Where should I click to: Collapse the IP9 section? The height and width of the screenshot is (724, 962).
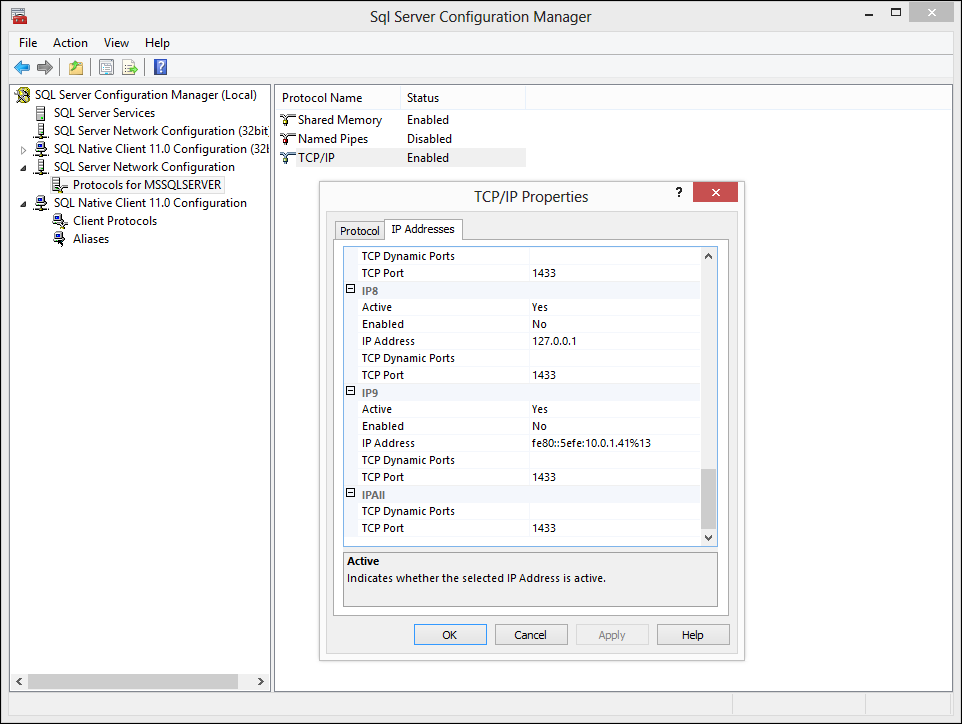point(350,391)
